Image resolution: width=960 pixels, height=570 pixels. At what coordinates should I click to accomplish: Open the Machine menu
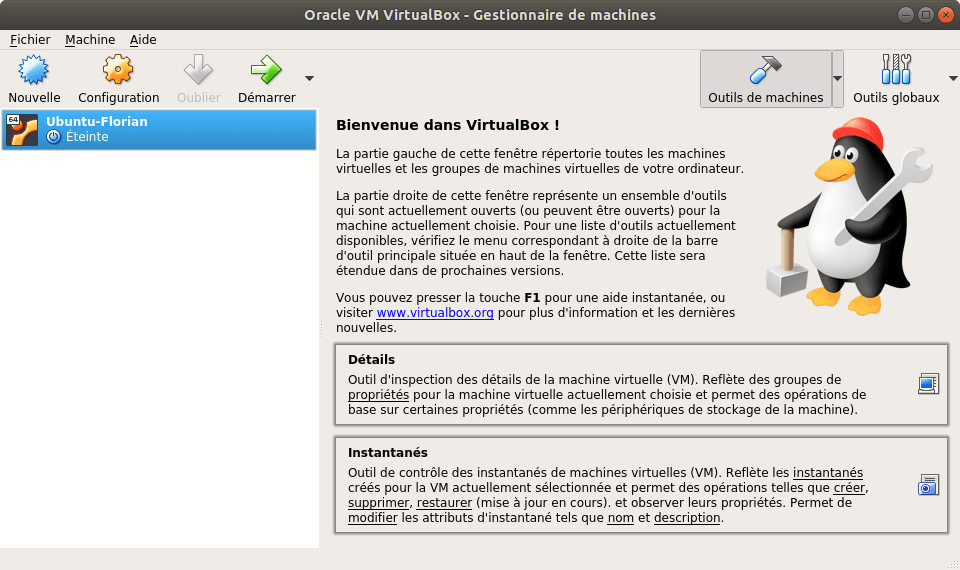pyautogui.click(x=90, y=40)
